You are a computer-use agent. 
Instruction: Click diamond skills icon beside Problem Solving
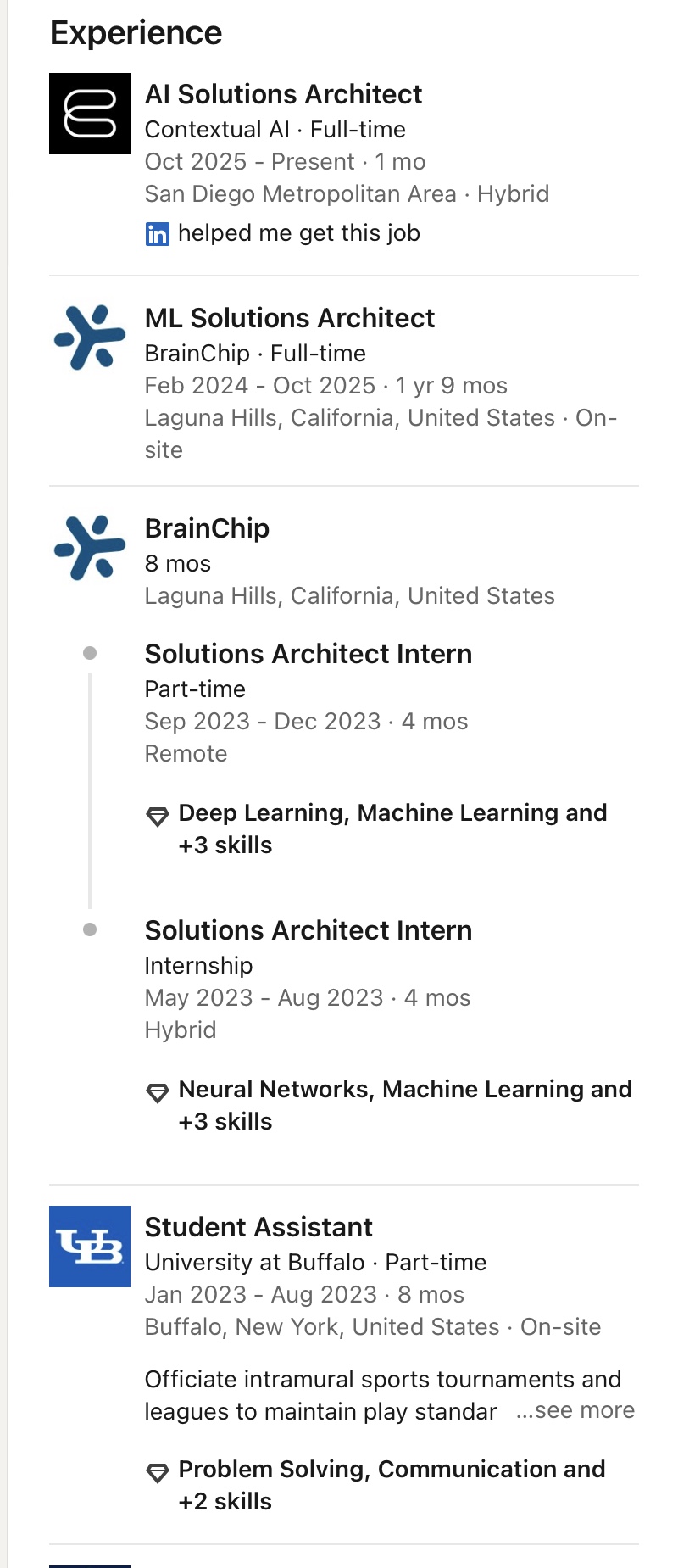coord(158,1473)
